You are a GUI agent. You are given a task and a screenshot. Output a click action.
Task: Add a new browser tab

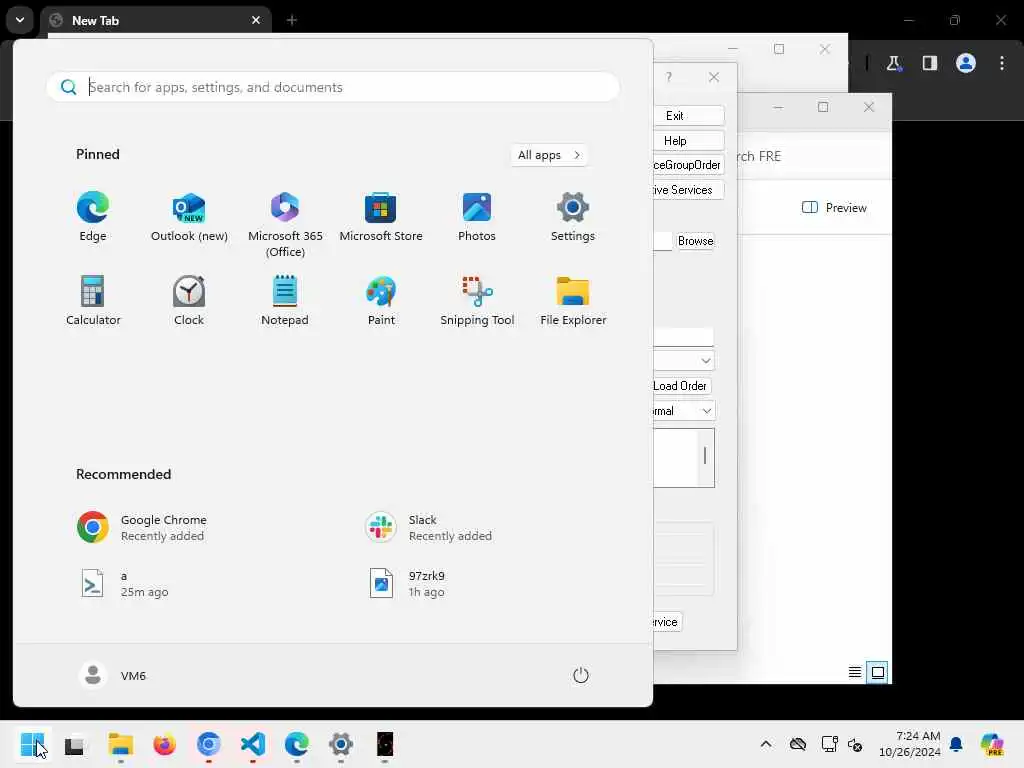[291, 20]
